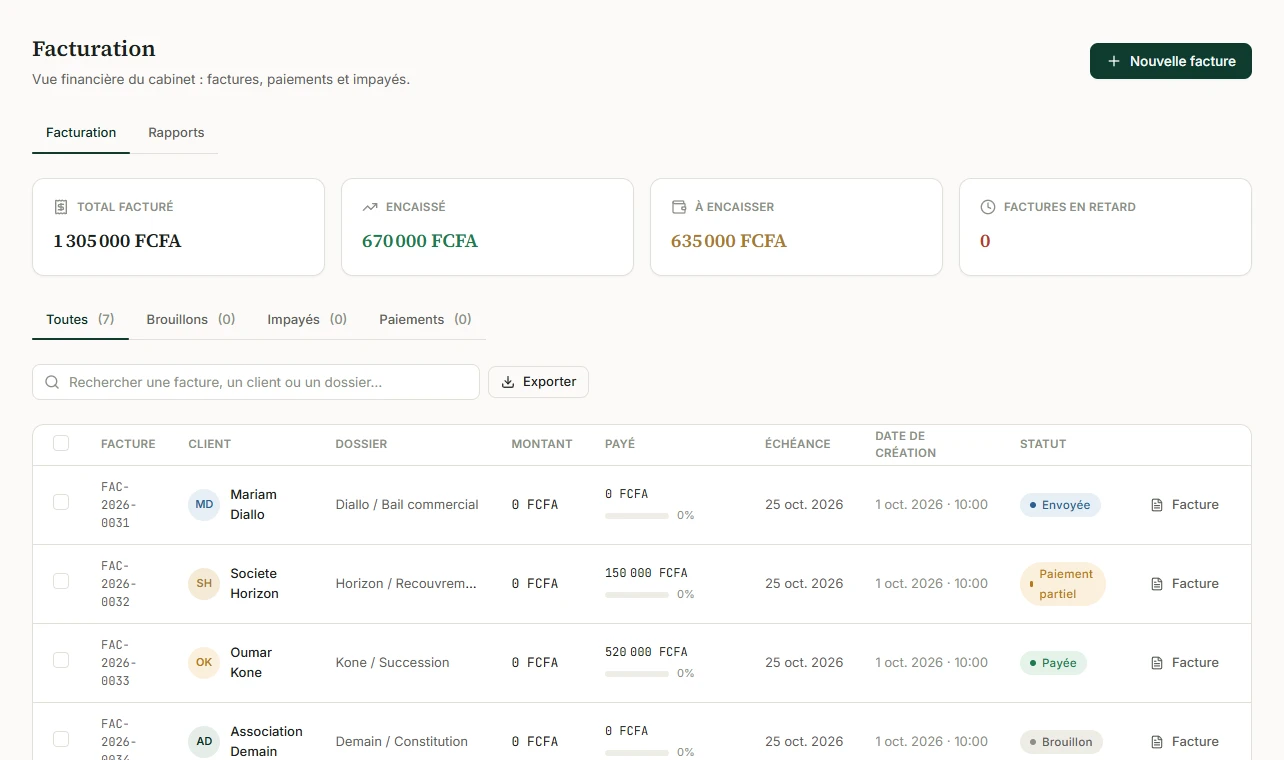Click the Brouillon status badge
The width and height of the screenshot is (1284, 760).
tap(1061, 742)
